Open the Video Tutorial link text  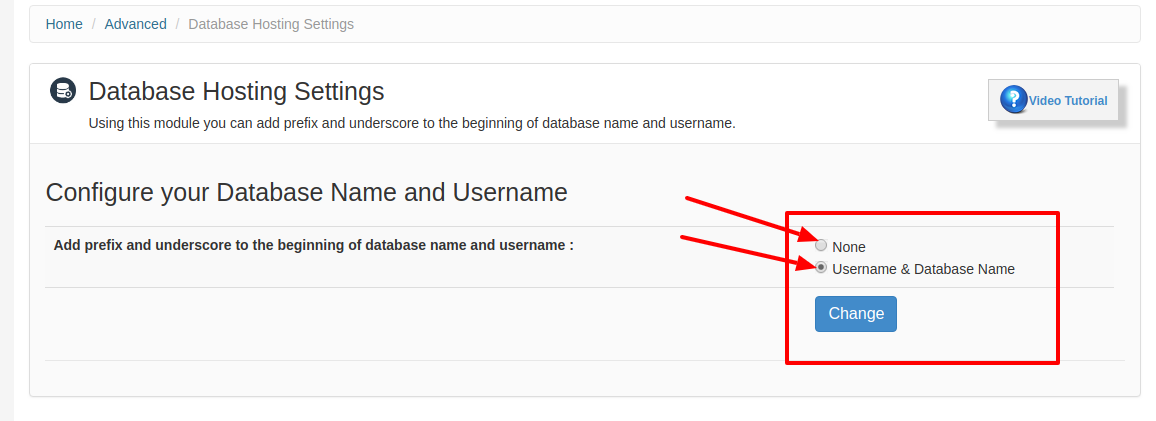(x=1068, y=101)
